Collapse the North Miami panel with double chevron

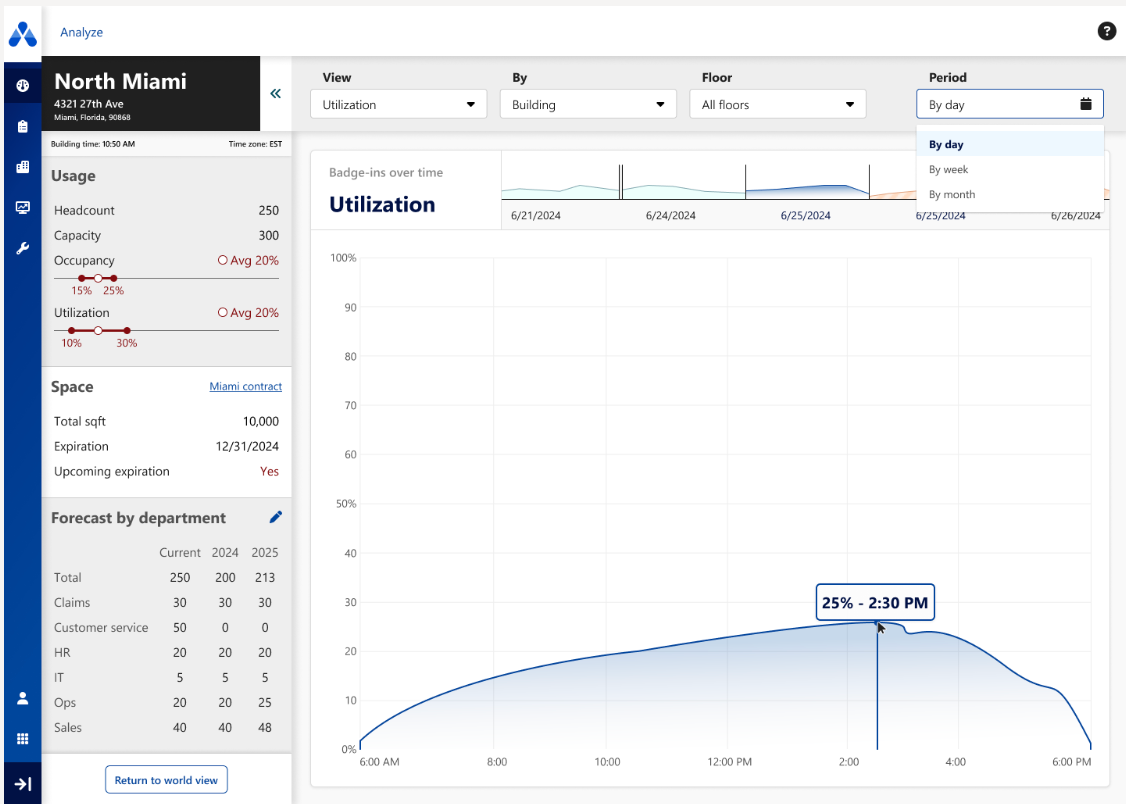(x=276, y=93)
